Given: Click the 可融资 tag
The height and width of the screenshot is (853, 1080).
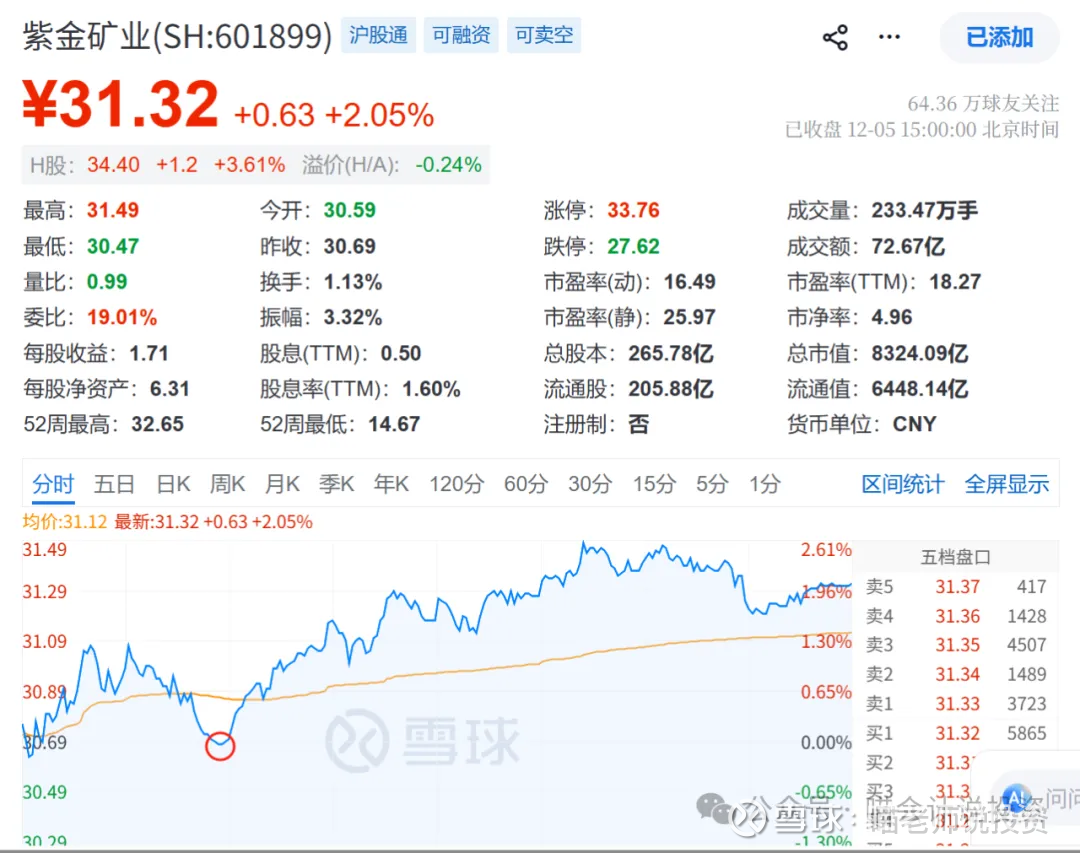Looking at the screenshot, I should (x=461, y=36).
